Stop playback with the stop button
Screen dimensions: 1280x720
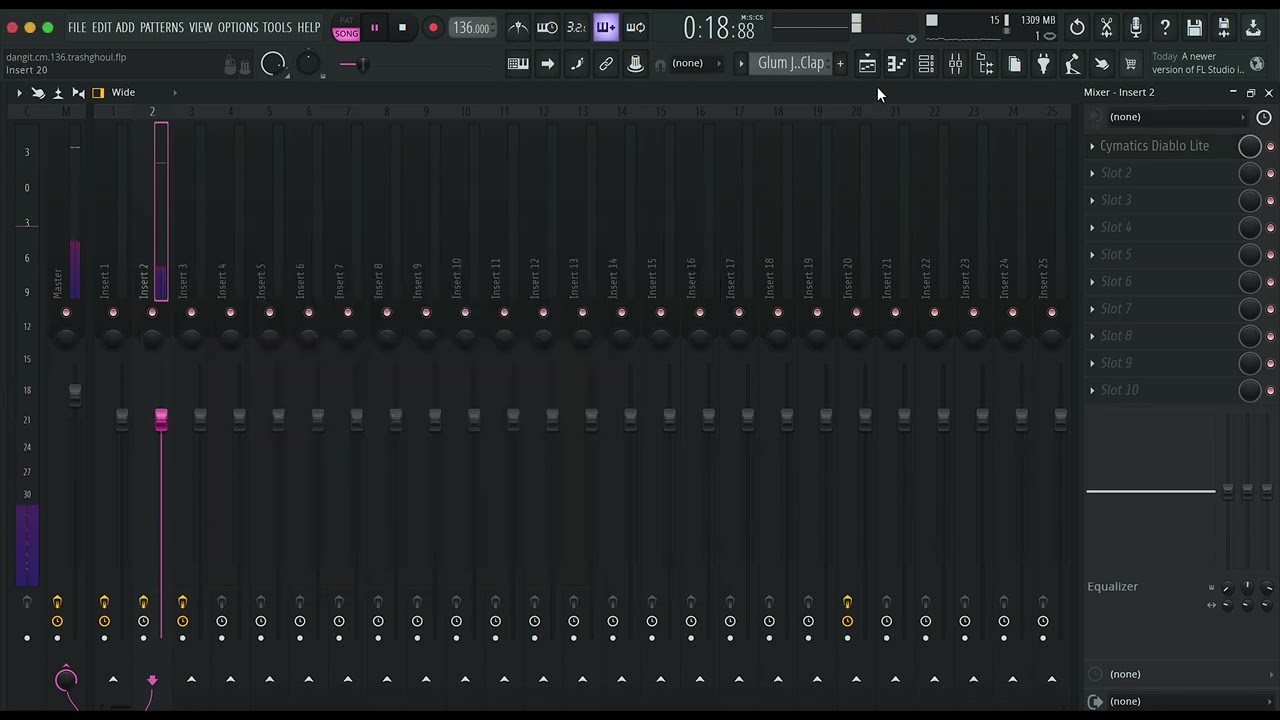402,28
